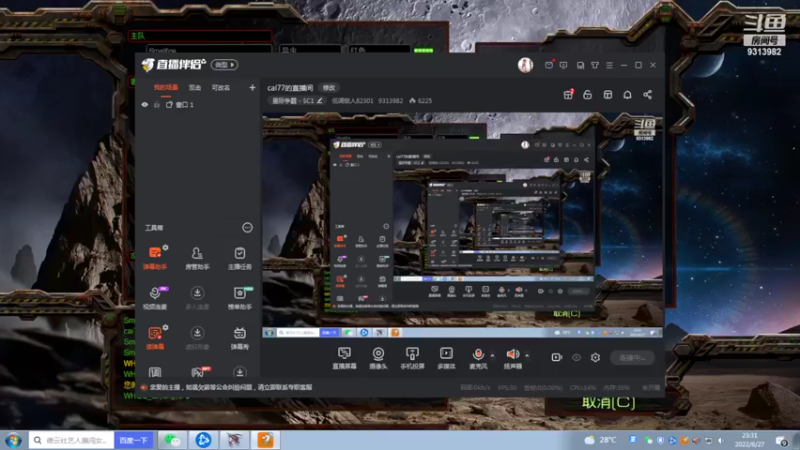Open the StarCraft game icon in taskbar
Image resolution: width=800 pixels, height=450 pixels.
[x=234, y=440]
